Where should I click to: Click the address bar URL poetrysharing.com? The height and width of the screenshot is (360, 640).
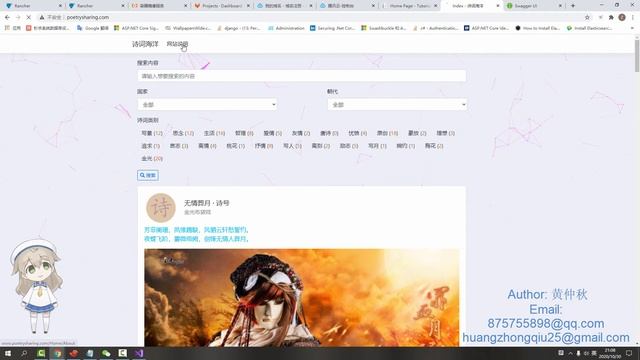(88, 18)
